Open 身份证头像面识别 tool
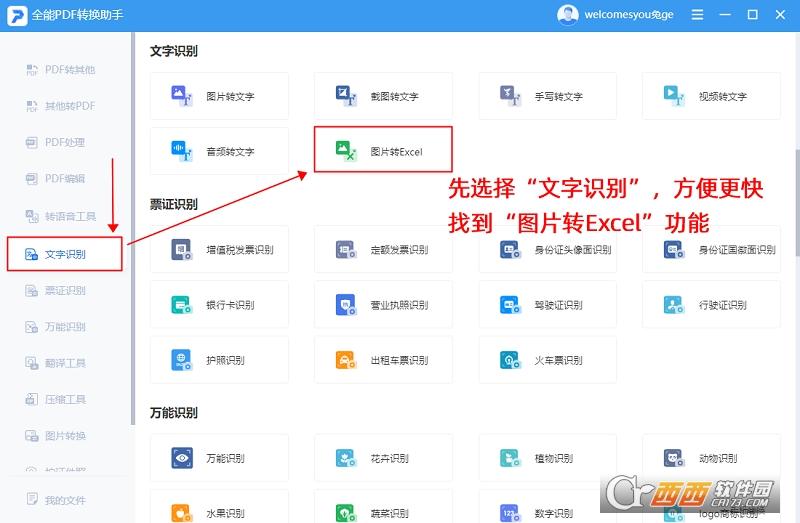The image size is (800, 523). click(x=547, y=249)
